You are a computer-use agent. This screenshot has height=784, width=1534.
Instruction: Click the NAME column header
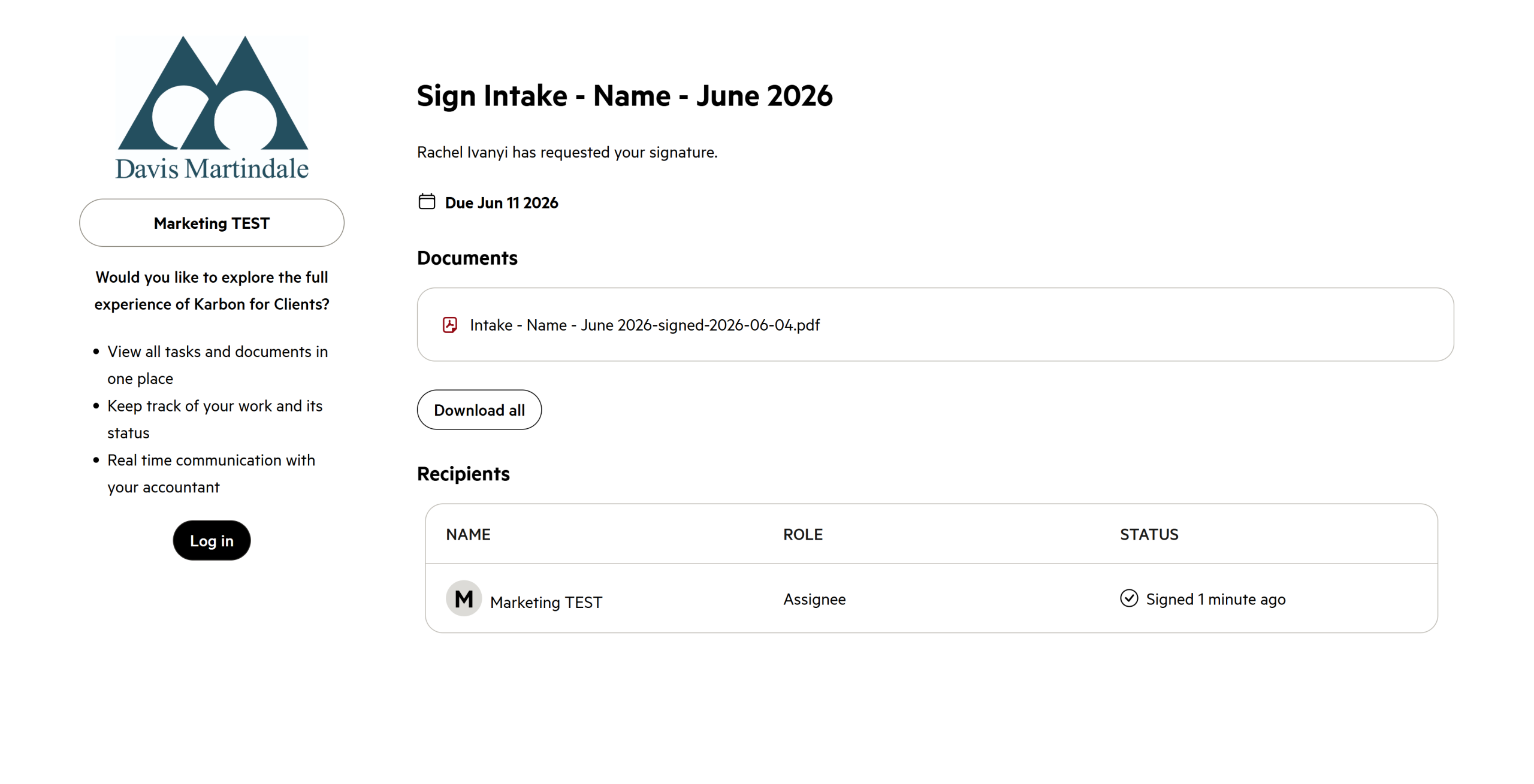(x=468, y=534)
